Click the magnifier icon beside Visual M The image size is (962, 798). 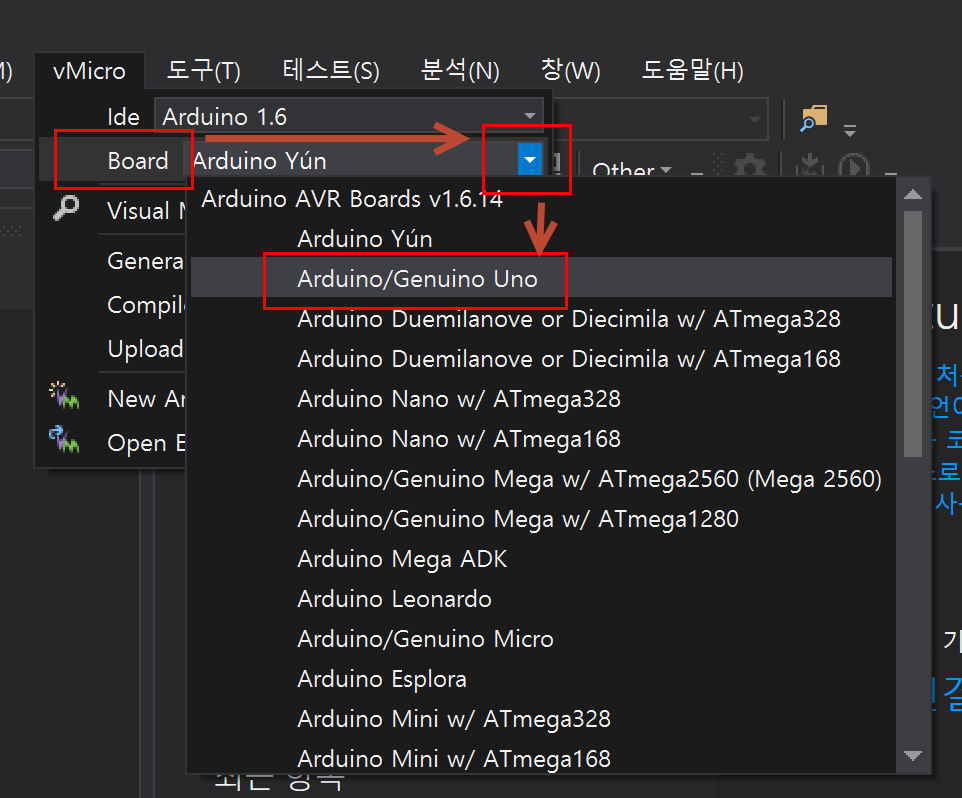tap(66, 208)
